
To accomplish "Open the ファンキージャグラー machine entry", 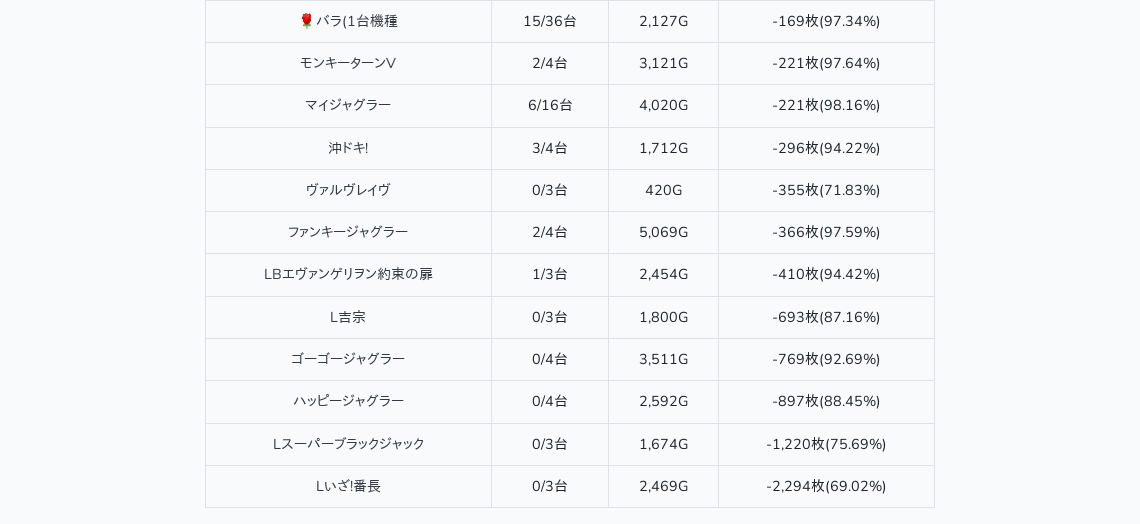I will pyautogui.click(x=348, y=232).
